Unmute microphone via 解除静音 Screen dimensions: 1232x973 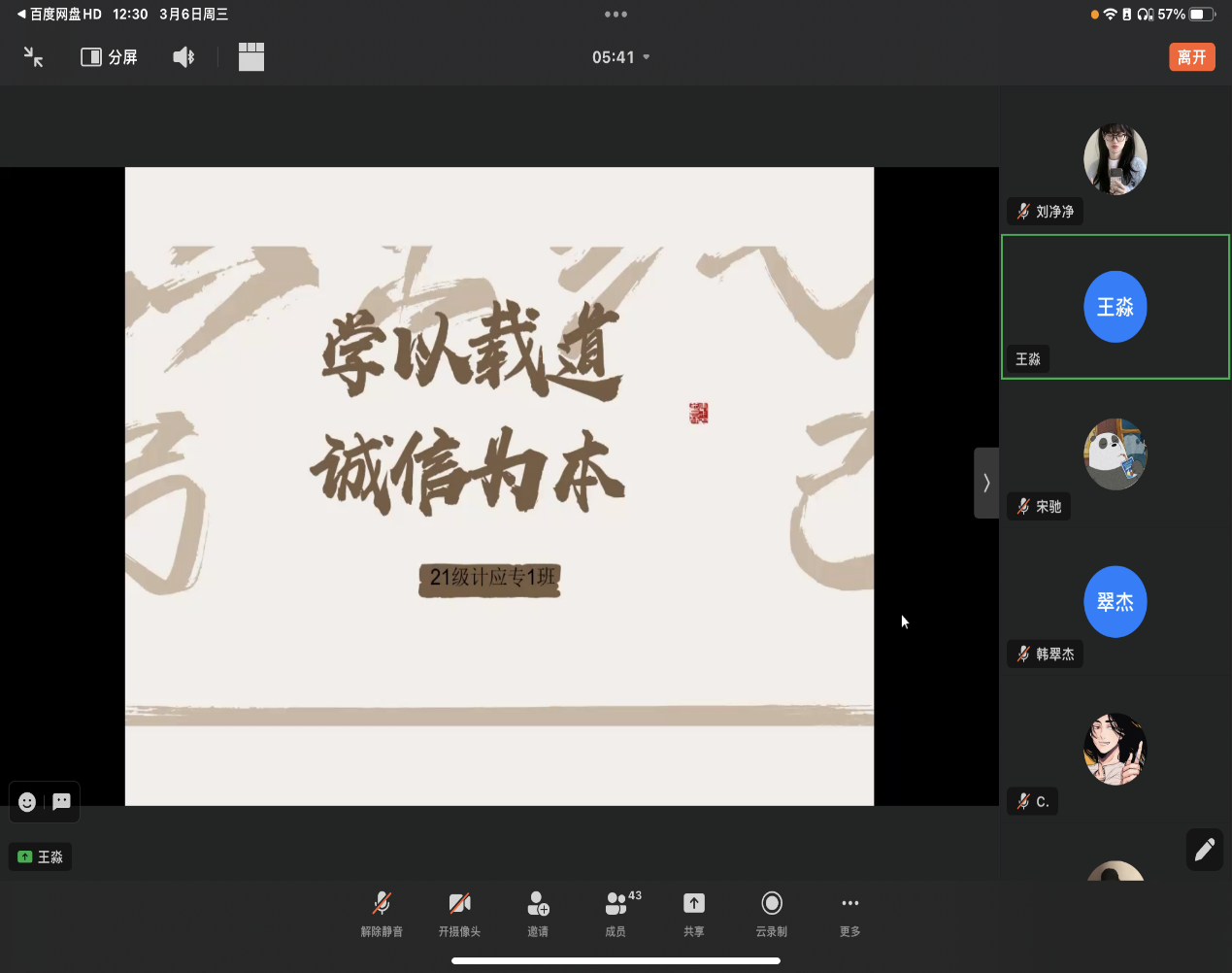(x=382, y=914)
